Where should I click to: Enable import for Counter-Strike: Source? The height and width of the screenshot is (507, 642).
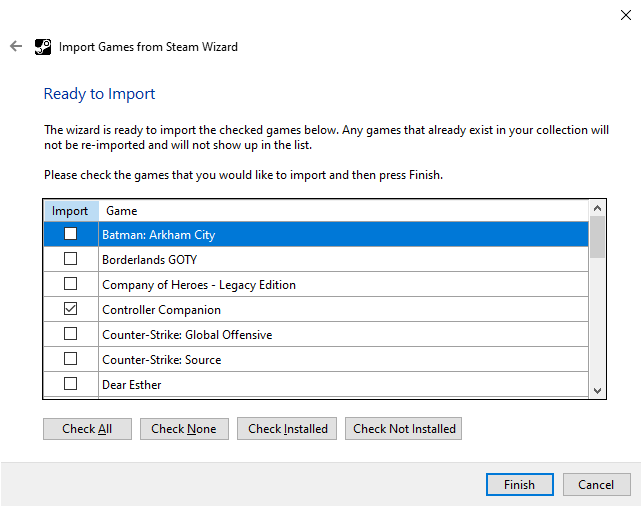point(70,359)
